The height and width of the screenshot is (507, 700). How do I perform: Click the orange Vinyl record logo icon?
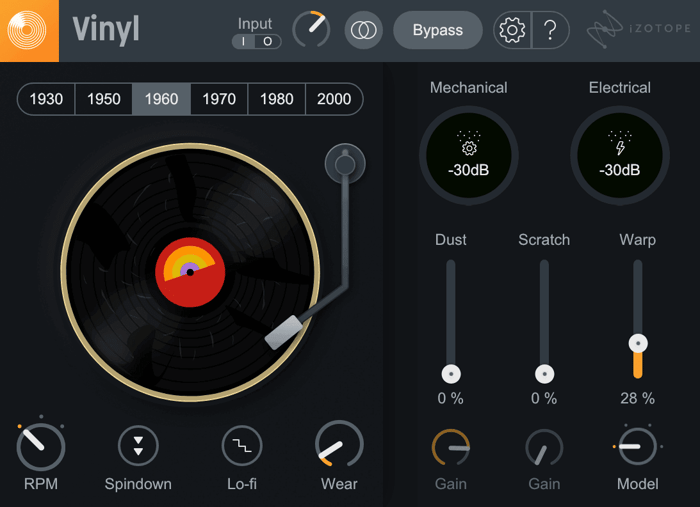tap(28, 30)
